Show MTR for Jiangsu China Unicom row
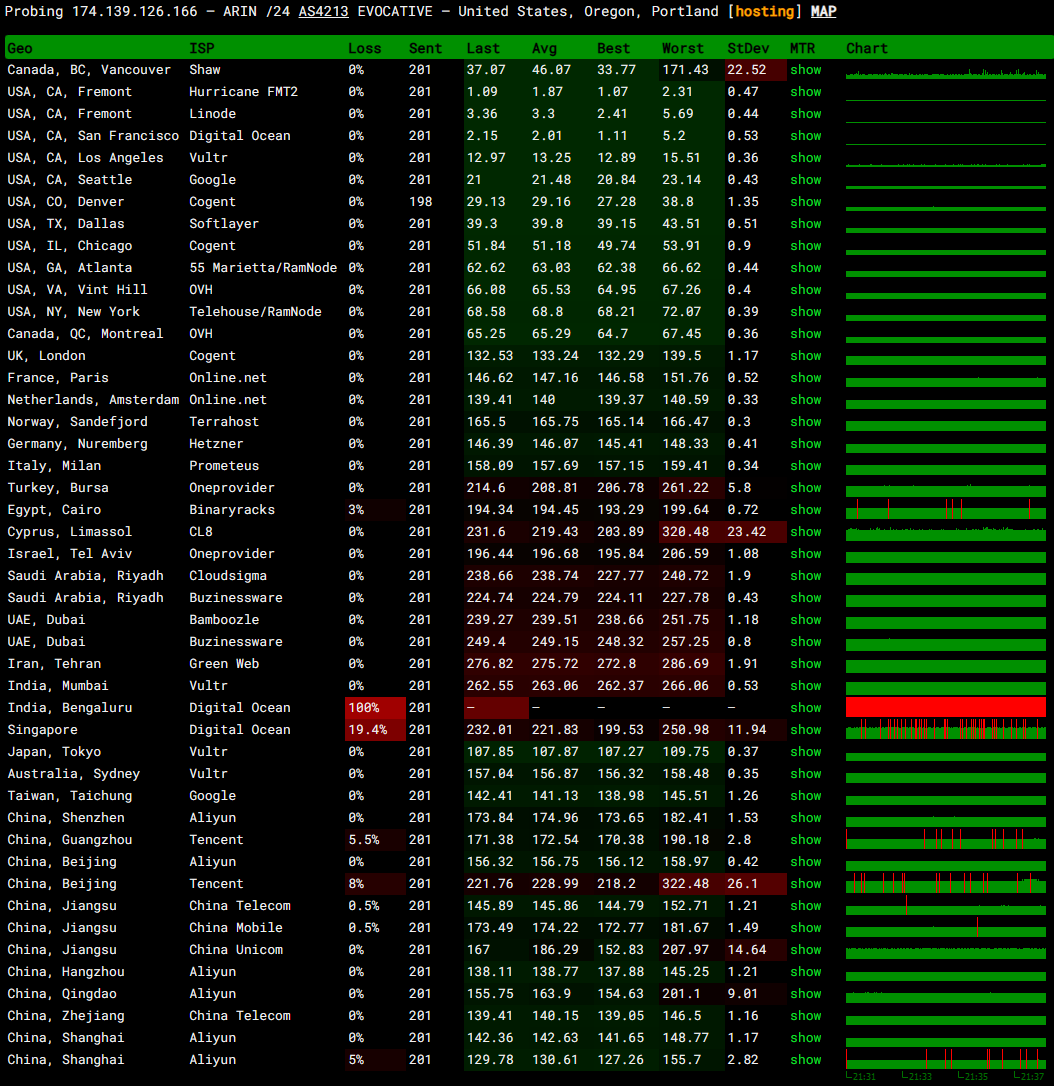 [x=806, y=950]
